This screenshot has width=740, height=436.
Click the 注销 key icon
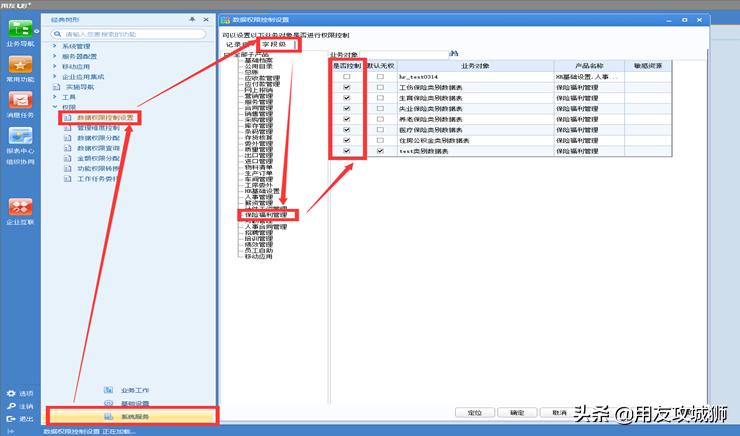[x=11, y=406]
